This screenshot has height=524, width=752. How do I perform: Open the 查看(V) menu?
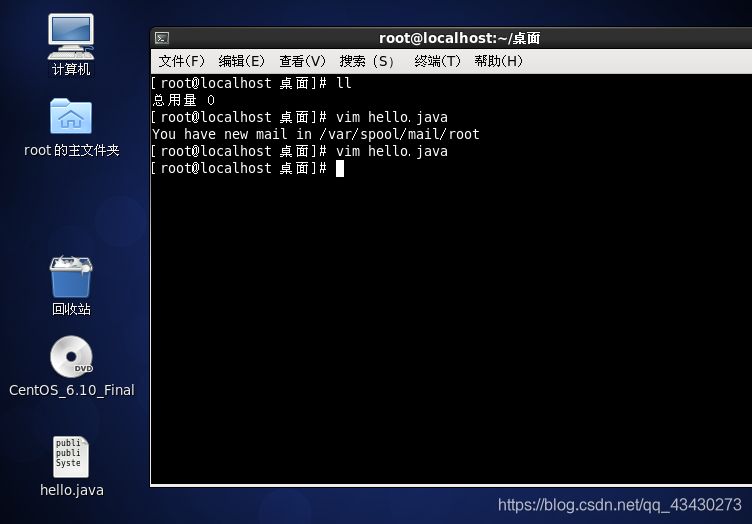(x=302, y=61)
